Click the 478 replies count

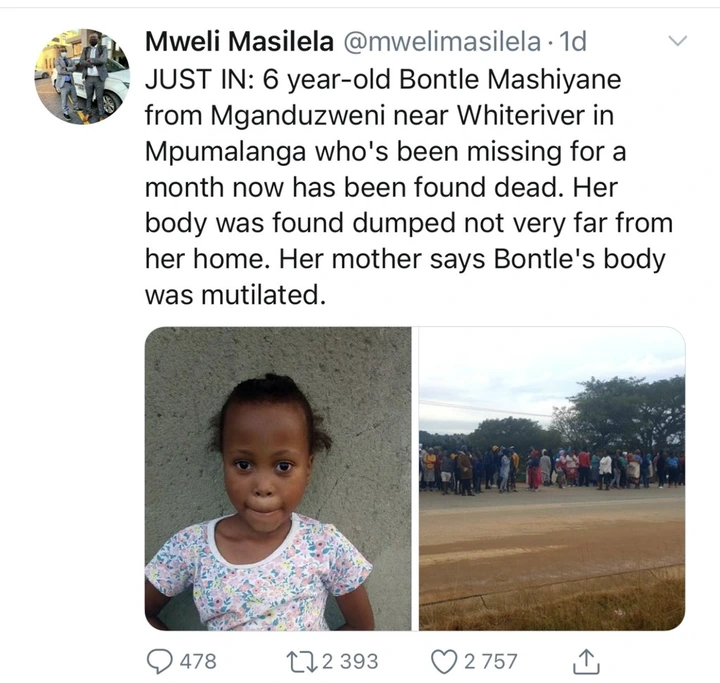(x=198, y=661)
